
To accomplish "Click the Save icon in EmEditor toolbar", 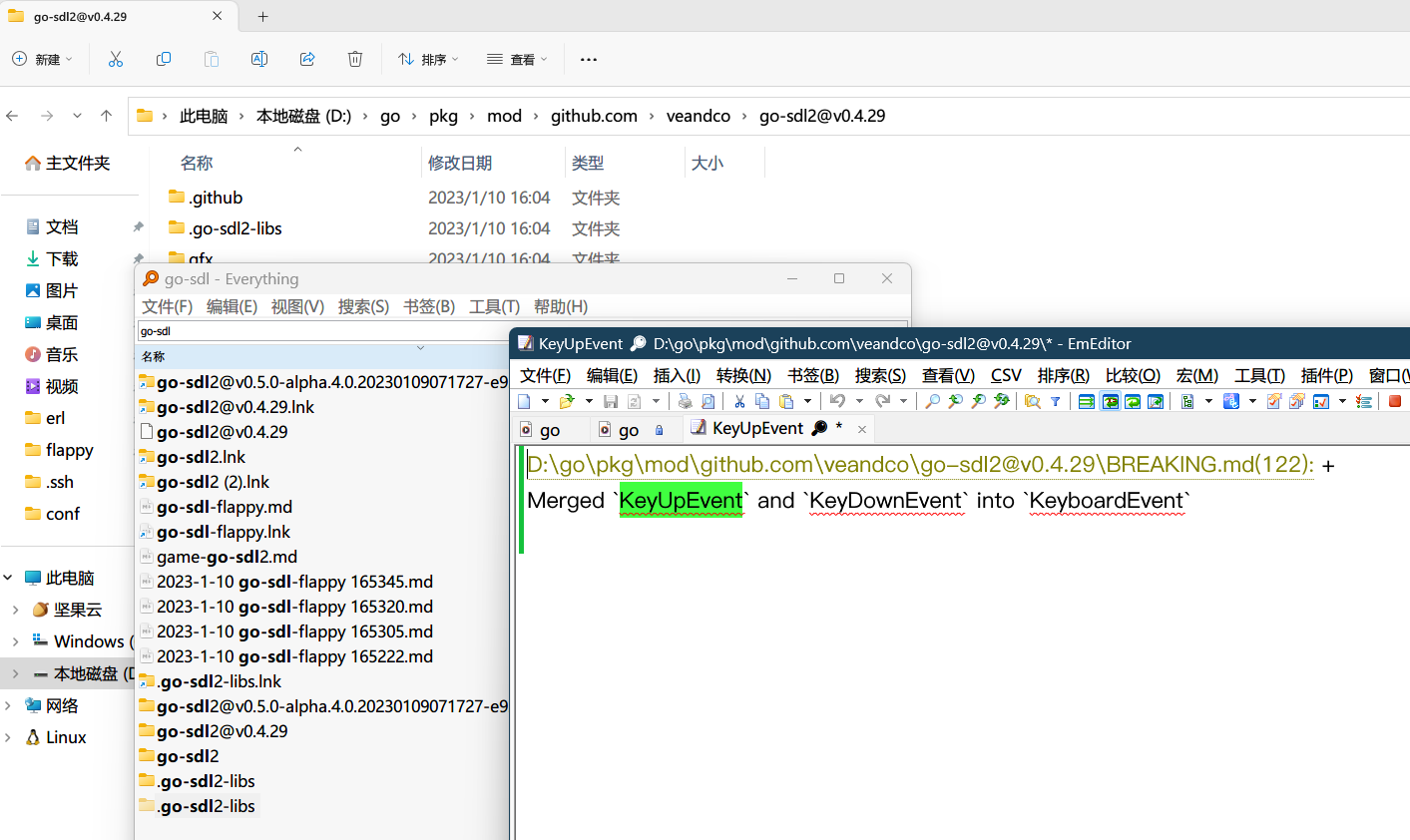I will coord(611,401).
